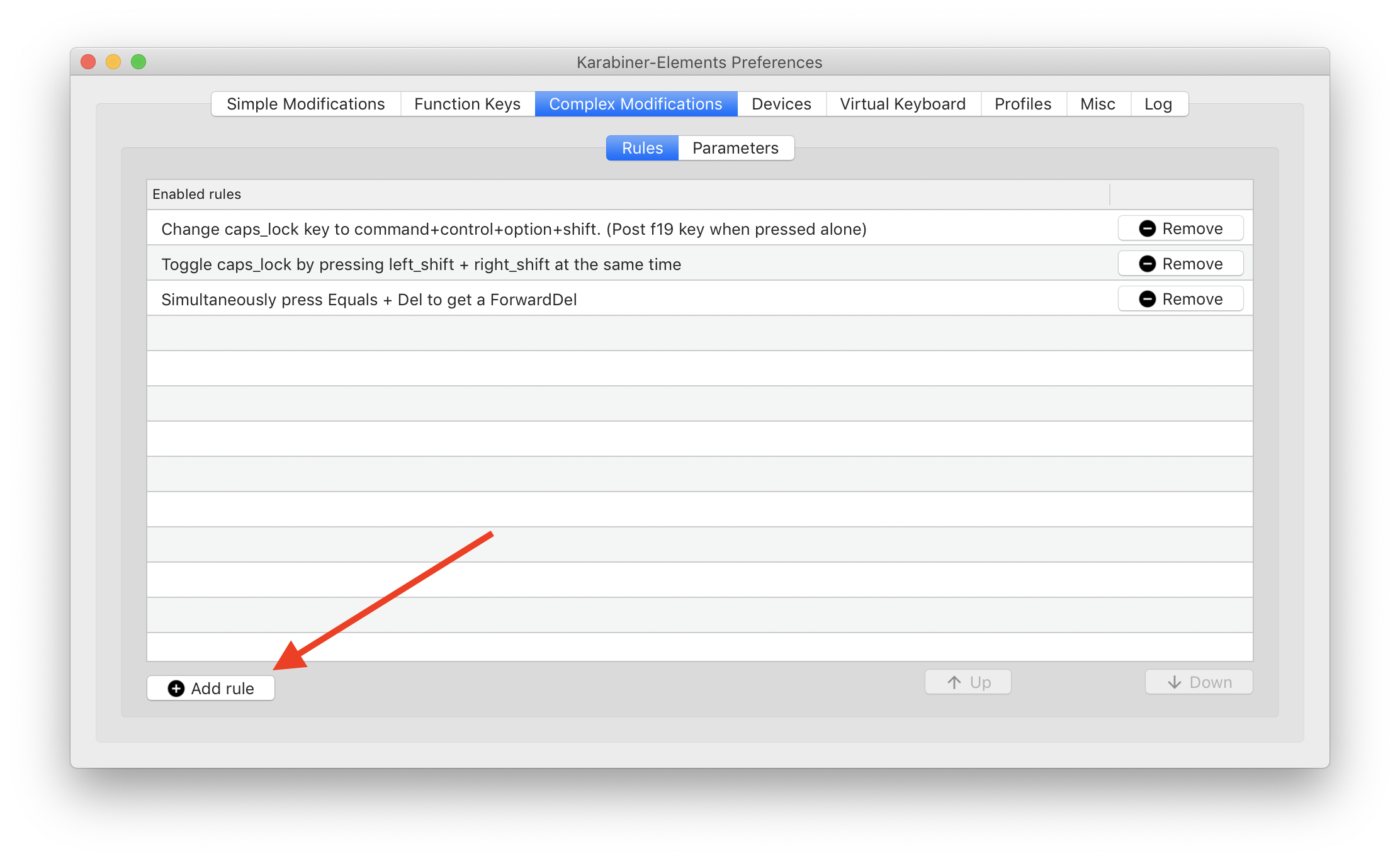Image resolution: width=1400 pixels, height=861 pixels.
Task: Open Virtual Keyboard tab
Action: tap(902, 104)
